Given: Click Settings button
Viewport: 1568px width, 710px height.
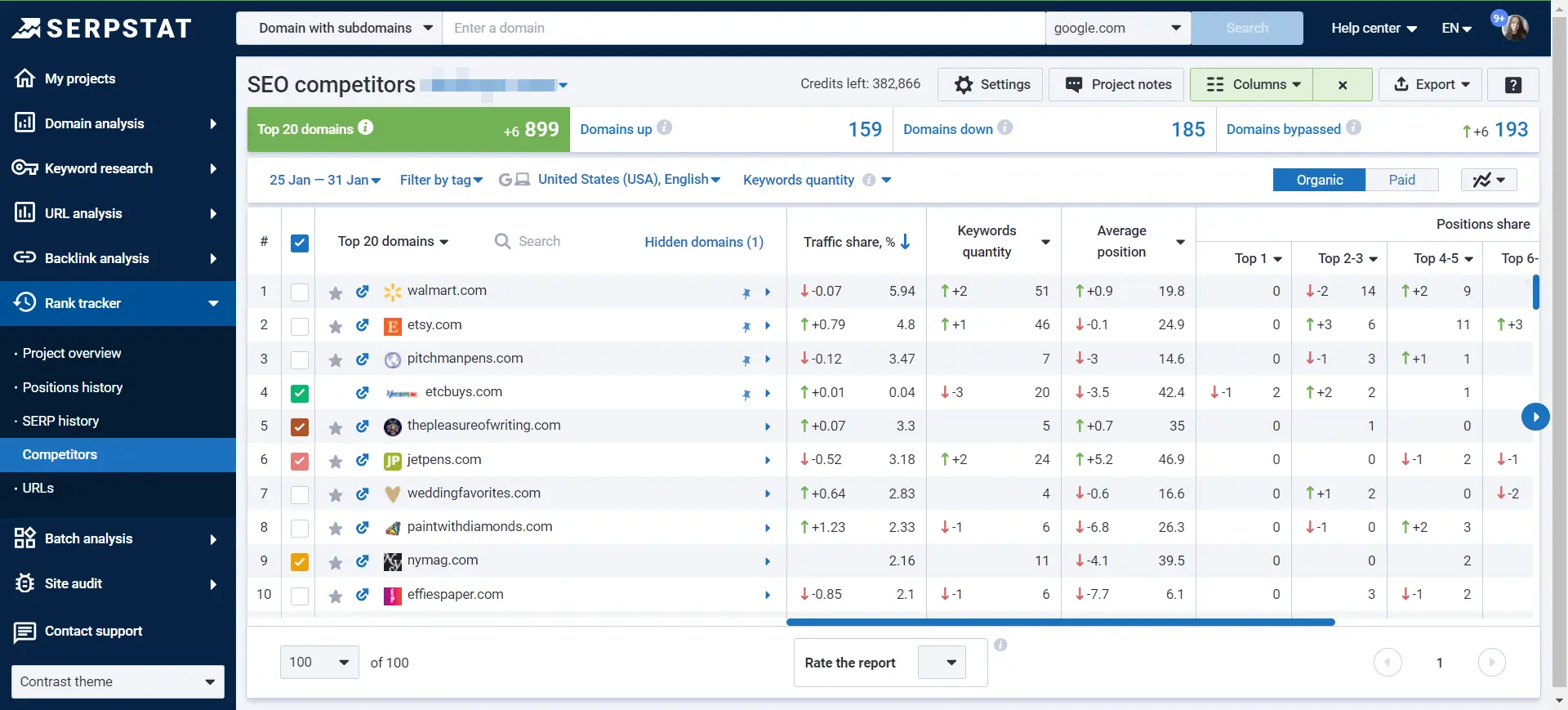Looking at the screenshot, I should pyautogui.click(x=990, y=84).
